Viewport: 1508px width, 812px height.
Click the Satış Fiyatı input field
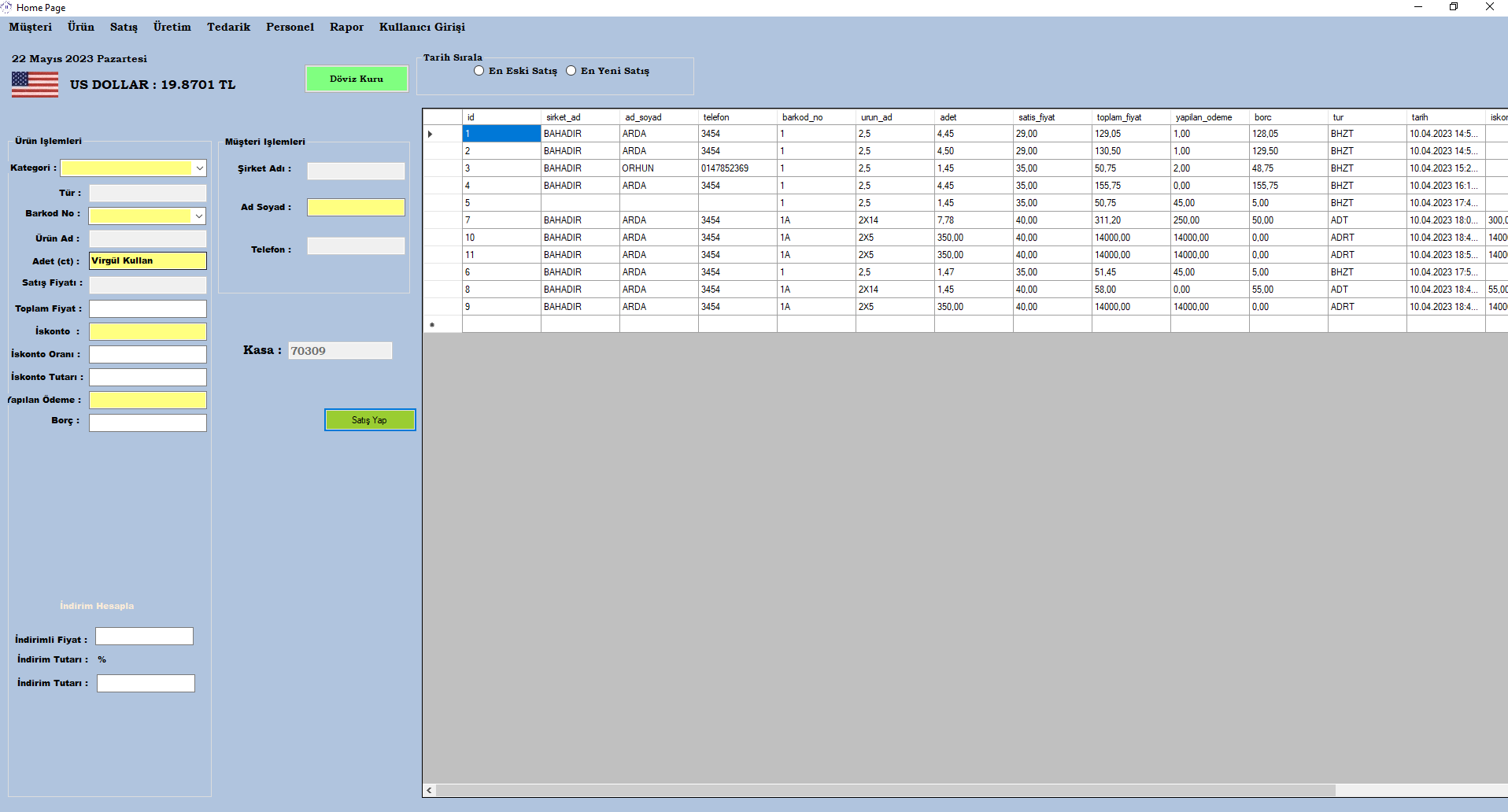(148, 285)
